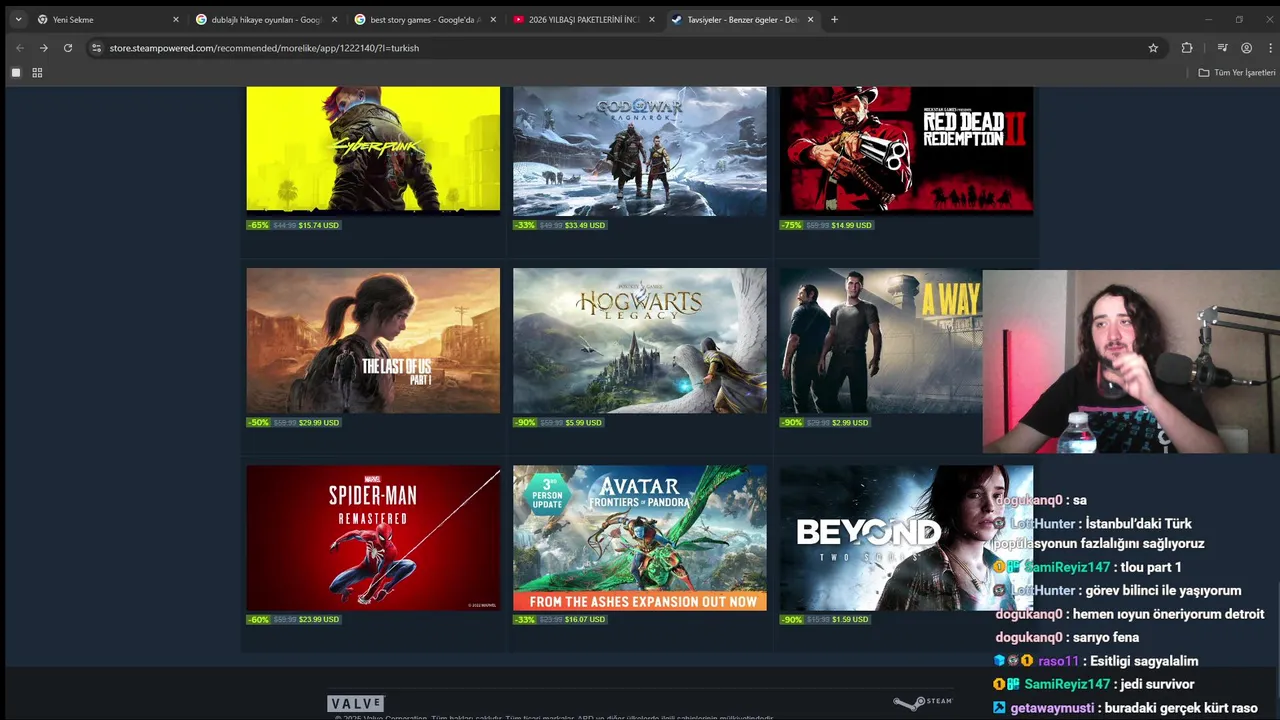Click the streamer webcam overlay

click(1131, 361)
